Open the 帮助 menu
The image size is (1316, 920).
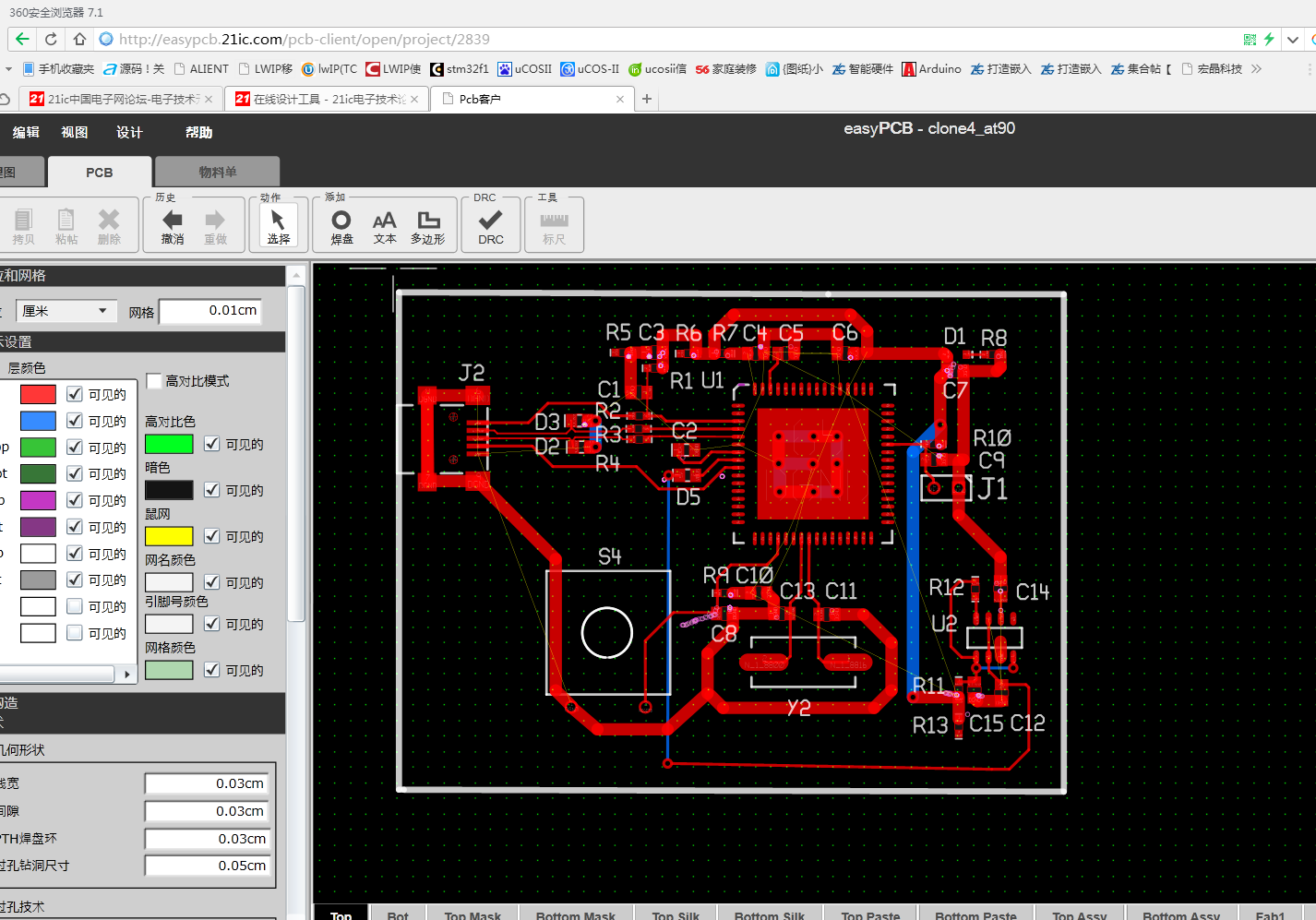pos(199,132)
